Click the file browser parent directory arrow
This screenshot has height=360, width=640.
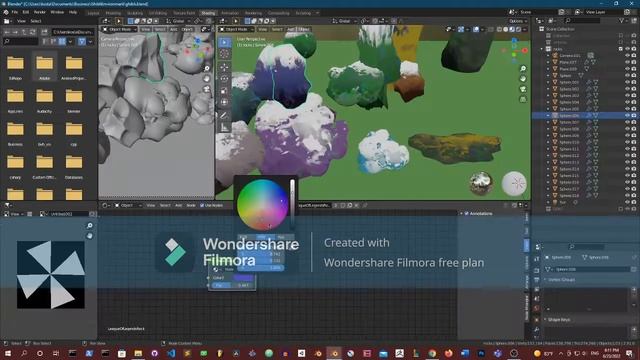point(24,32)
